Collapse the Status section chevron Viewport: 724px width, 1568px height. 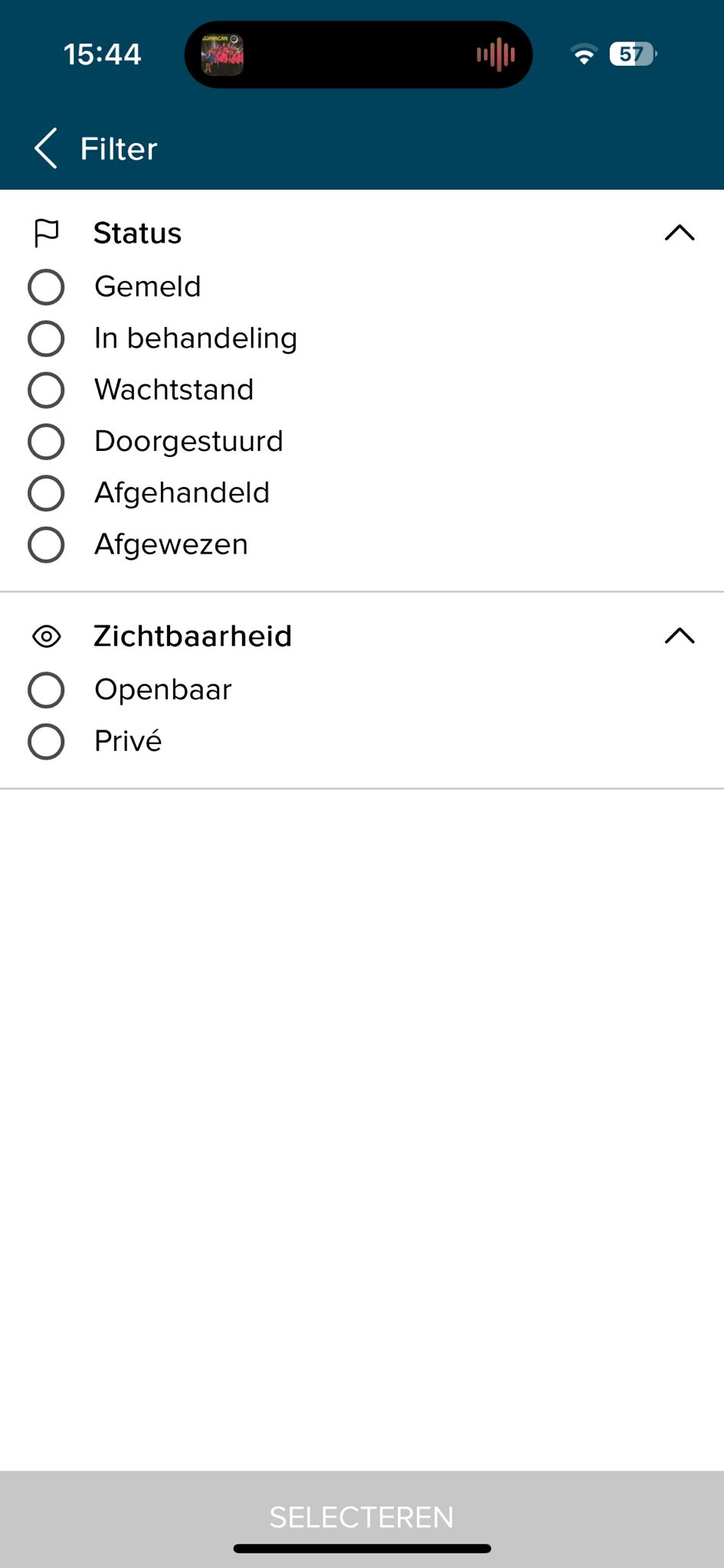pyautogui.click(x=680, y=233)
